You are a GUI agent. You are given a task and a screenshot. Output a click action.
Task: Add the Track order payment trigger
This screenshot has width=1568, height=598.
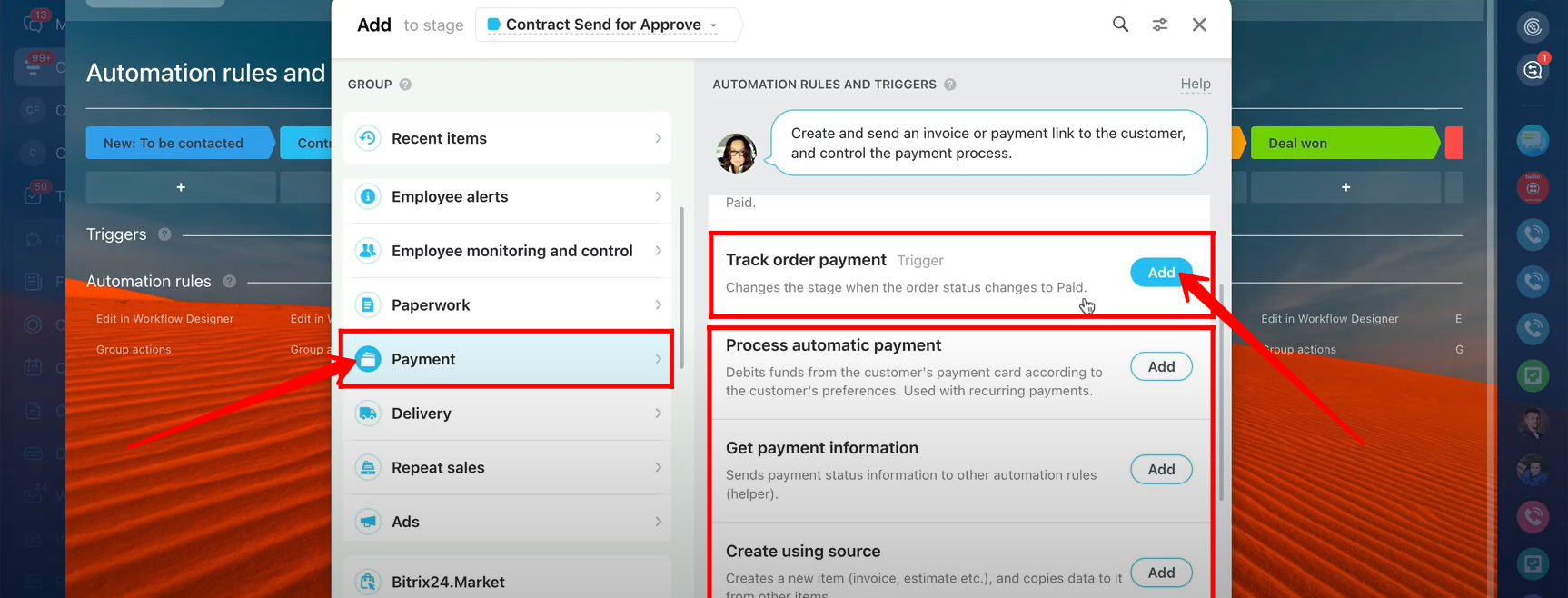coord(1160,273)
